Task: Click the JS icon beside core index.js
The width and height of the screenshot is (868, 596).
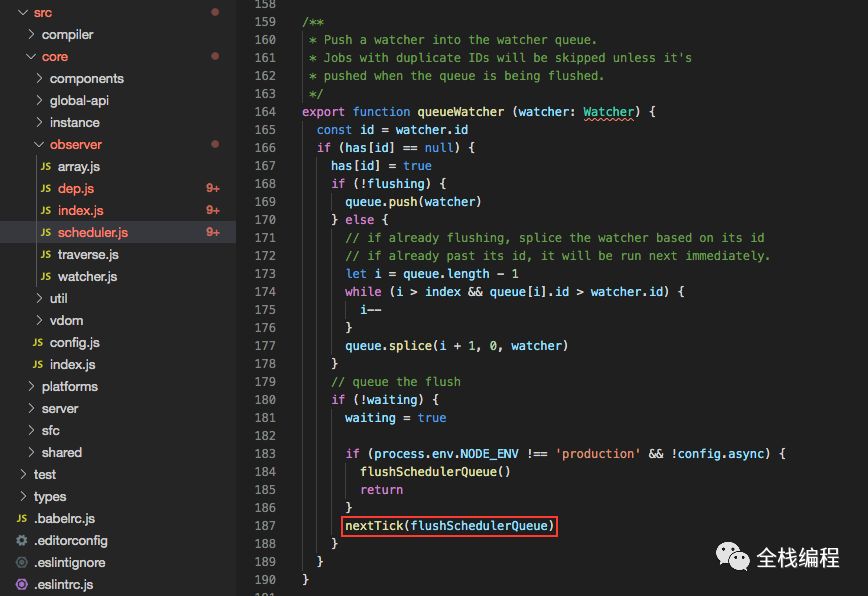Action: (38, 364)
